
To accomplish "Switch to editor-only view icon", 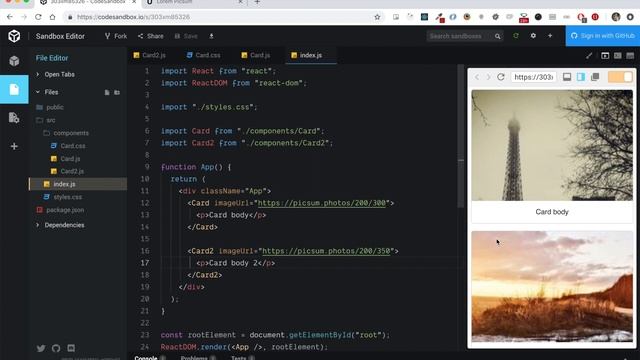I will coord(605,56).
